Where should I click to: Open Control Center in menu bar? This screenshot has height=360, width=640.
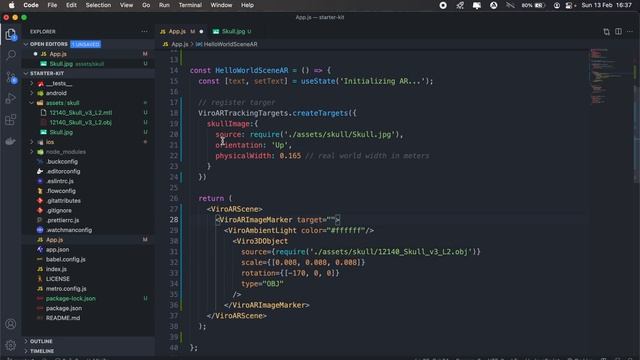click(569, 5)
